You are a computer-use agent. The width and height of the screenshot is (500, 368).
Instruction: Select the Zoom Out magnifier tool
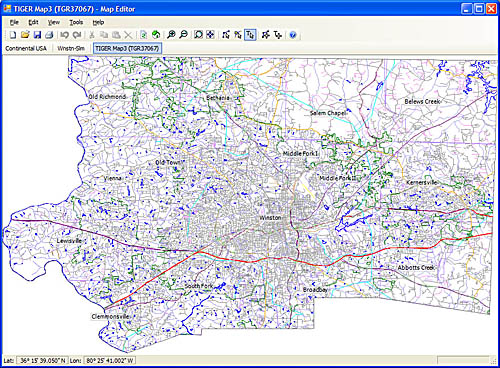pyautogui.click(x=183, y=35)
